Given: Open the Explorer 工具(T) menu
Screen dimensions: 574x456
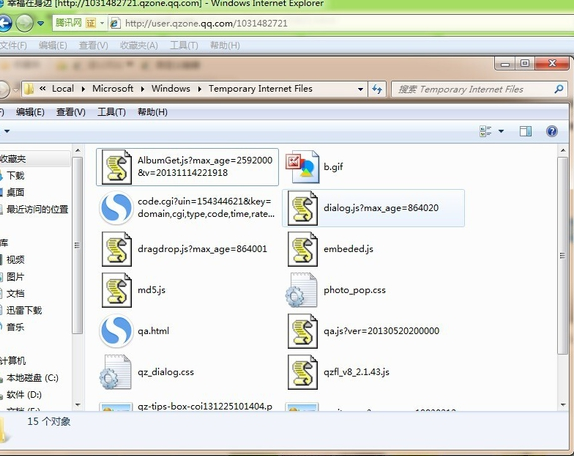Looking at the screenshot, I should pyautogui.click(x=111, y=112).
